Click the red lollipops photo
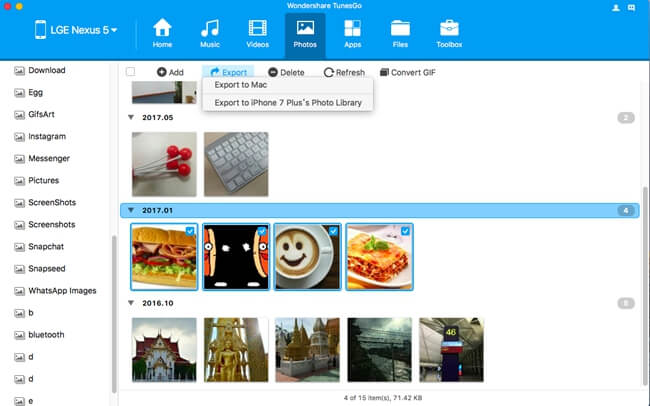Image resolution: width=650 pixels, height=406 pixels. [x=164, y=164]
